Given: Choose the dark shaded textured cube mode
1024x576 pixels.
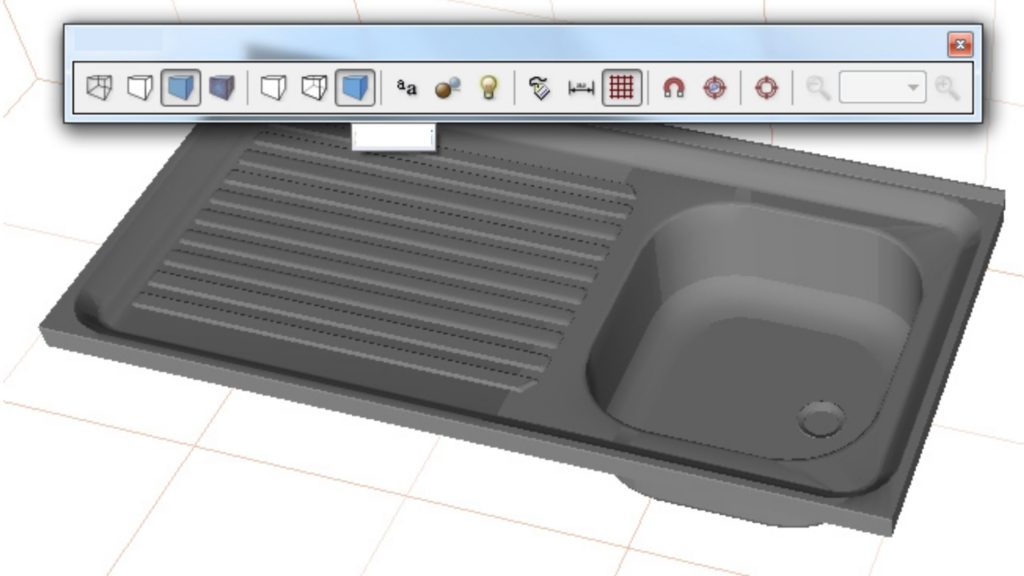Looking at the screenshot, I should click(220, 88).
